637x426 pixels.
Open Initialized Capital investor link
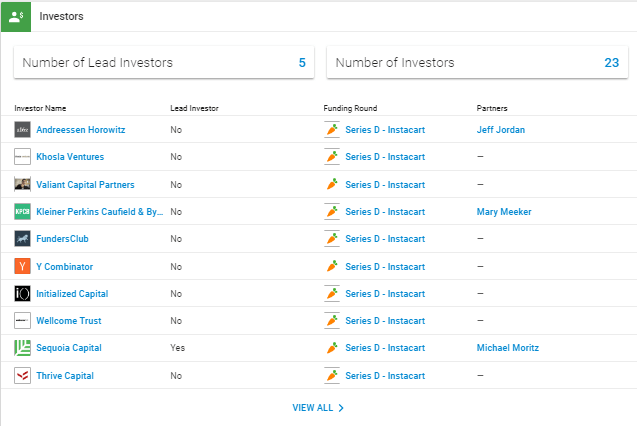click(72, 294)
